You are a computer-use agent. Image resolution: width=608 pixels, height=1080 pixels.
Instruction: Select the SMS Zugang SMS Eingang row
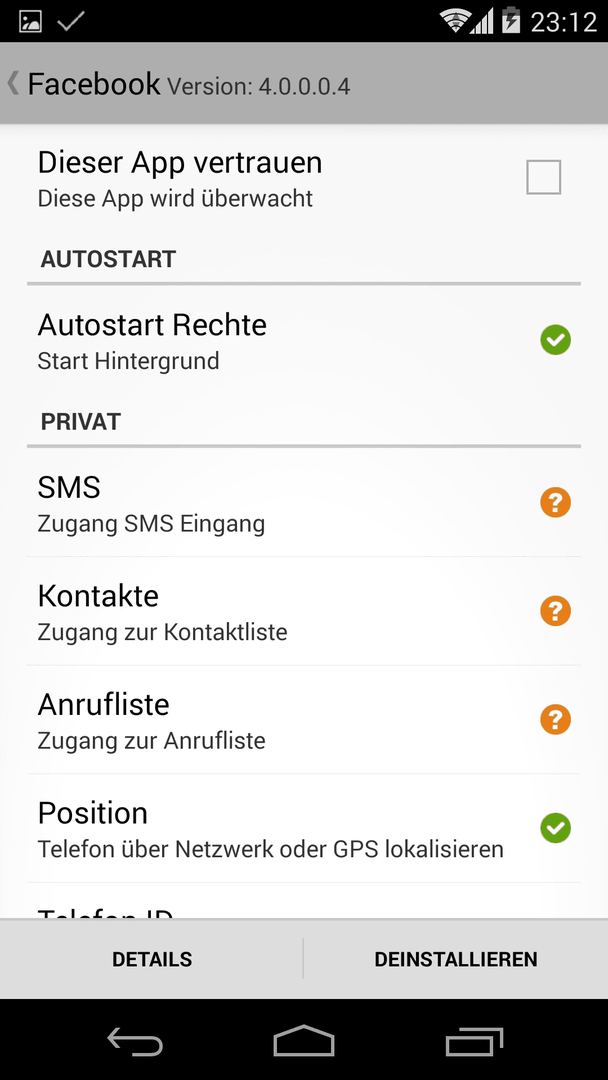pos(304,503)
